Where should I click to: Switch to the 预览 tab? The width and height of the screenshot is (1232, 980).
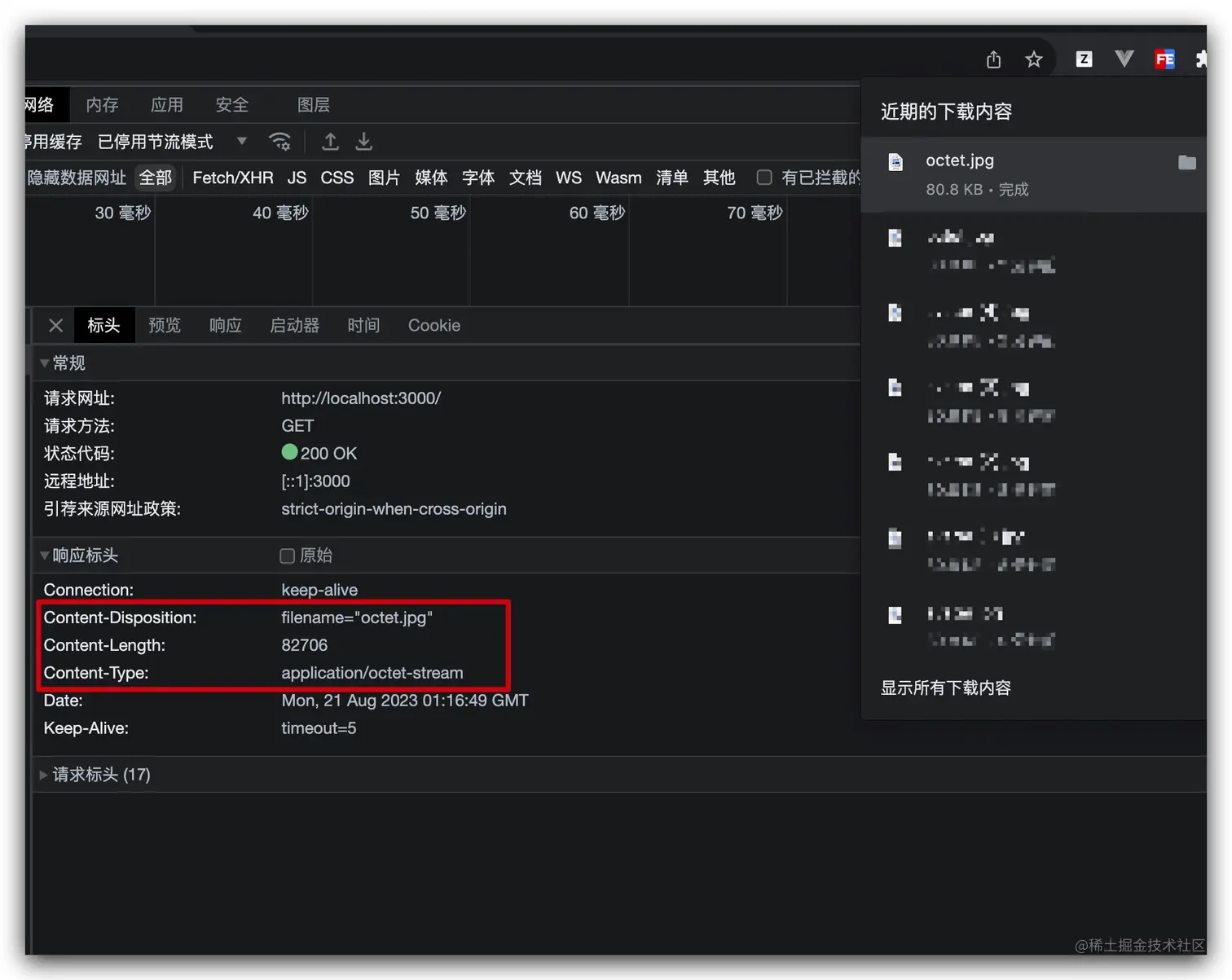(x=165, y=325)
